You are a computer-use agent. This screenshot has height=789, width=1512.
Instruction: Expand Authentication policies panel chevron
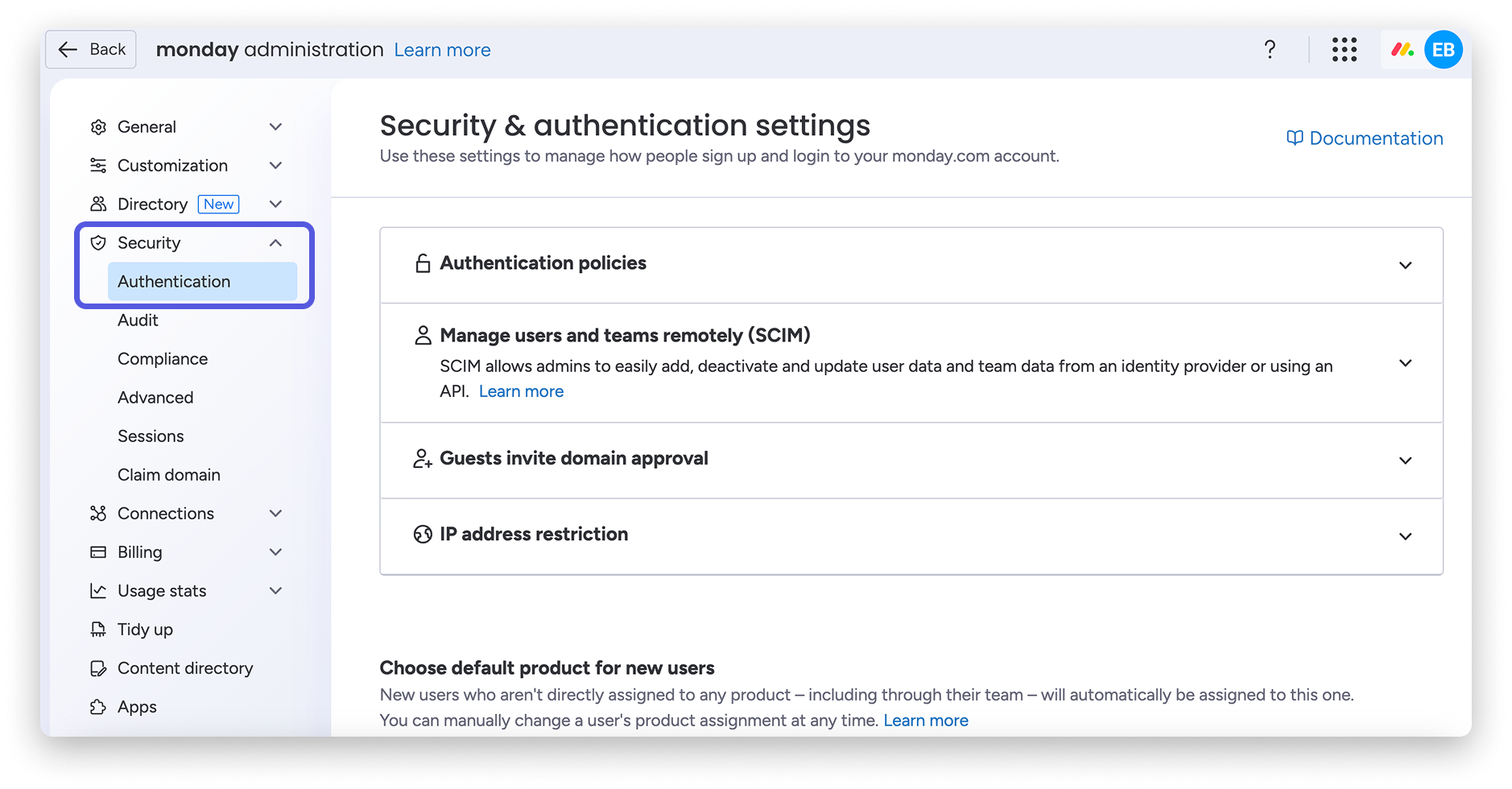[x=1405, y=266]
